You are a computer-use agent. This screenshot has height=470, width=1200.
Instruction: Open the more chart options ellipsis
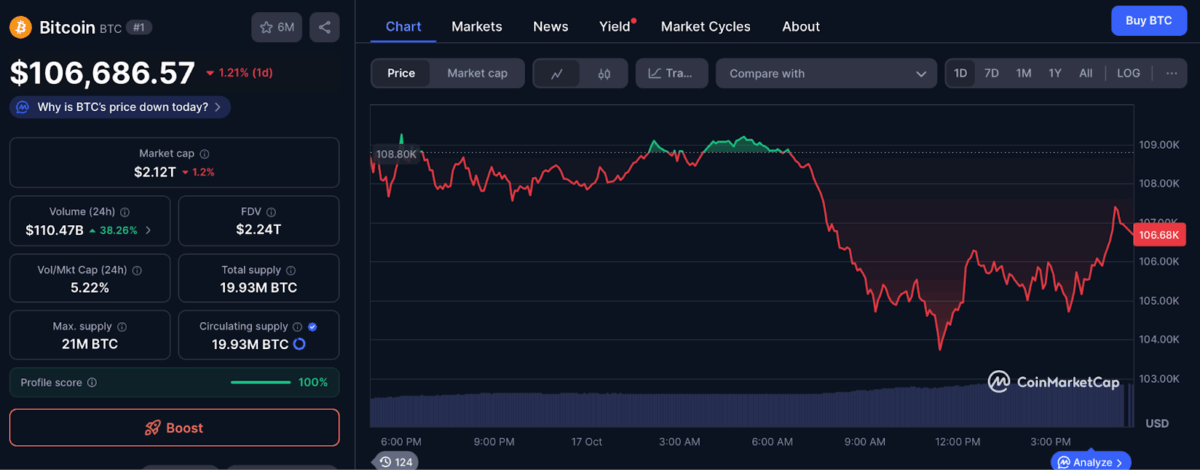[1171, 73]
